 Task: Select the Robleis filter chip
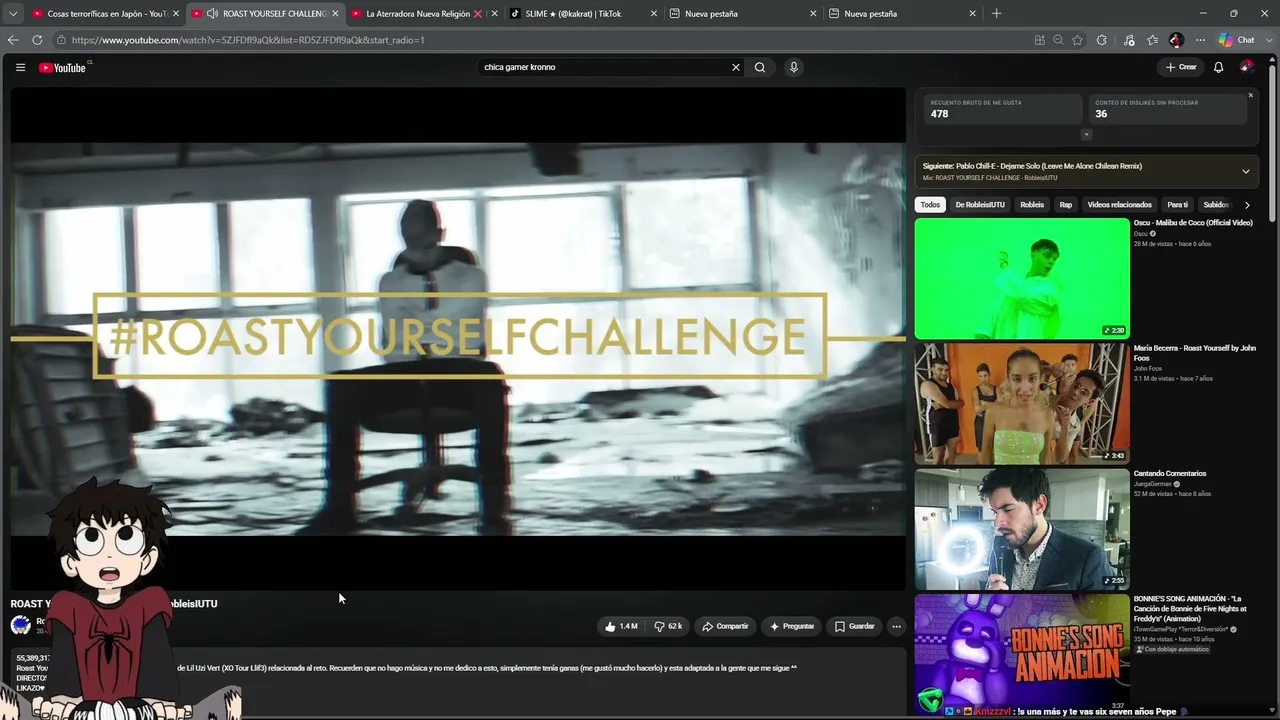1032,205
